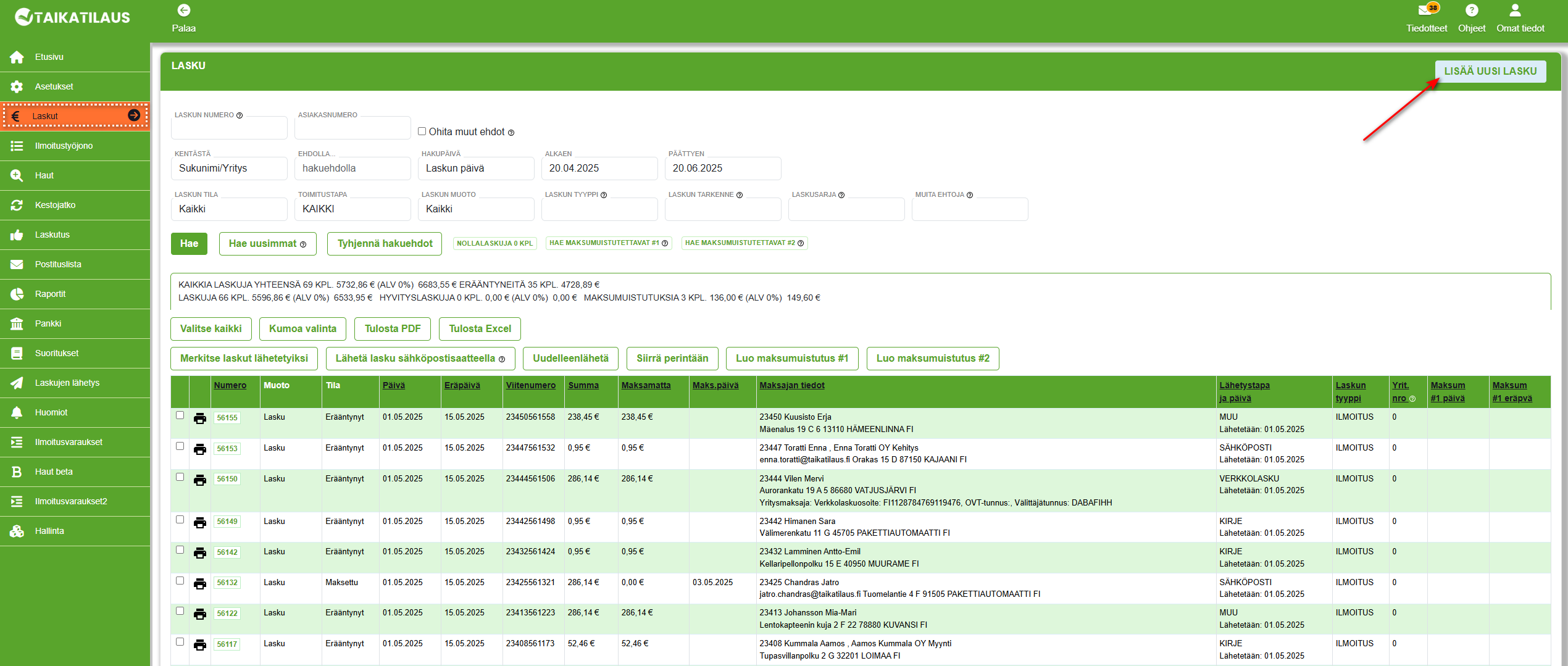Open the Omat tiedot user icon
1568x666 pixels.
1515,10
